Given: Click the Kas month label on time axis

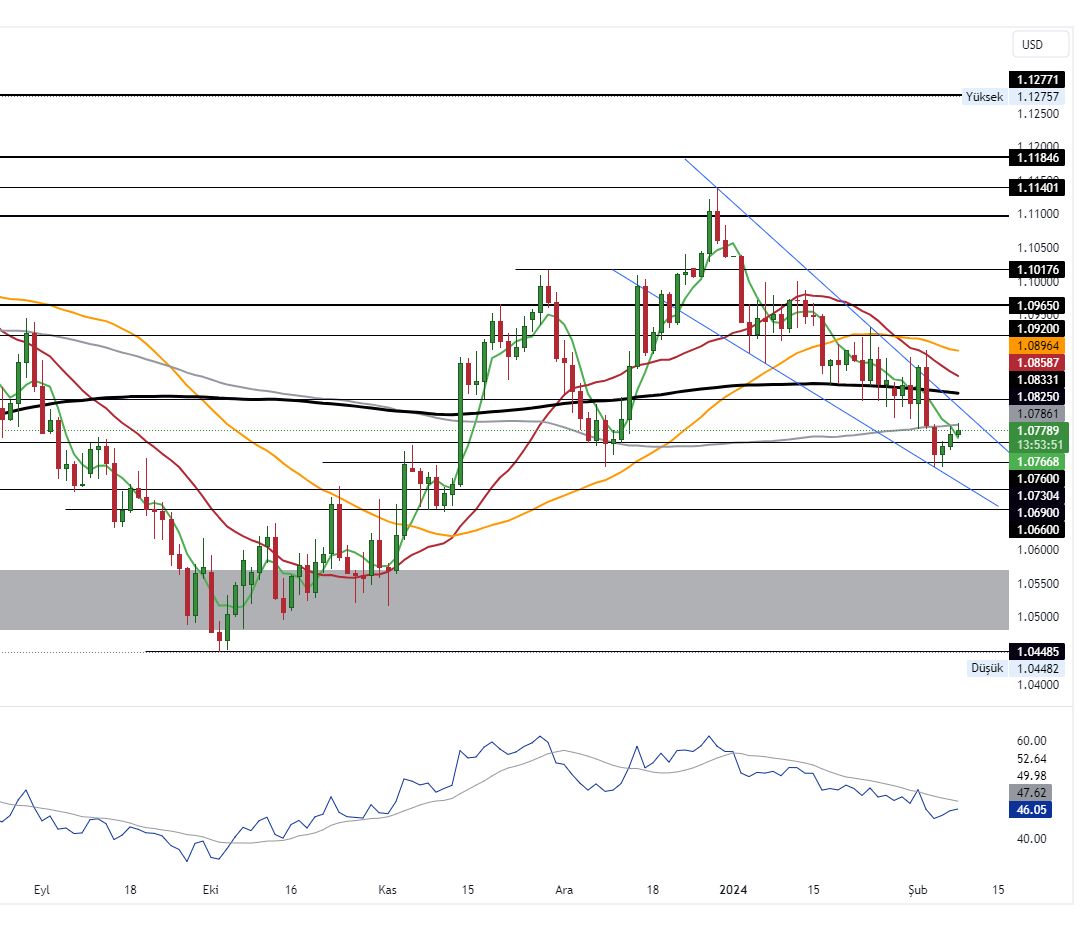Looking at the screenshot, I should [x=388, y=889].
